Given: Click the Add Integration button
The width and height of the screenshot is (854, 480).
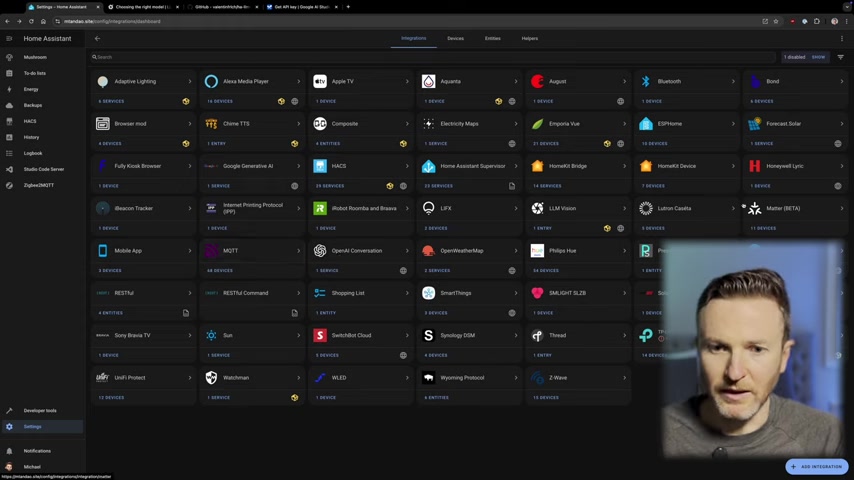Looking at the screenshot, I should click(816, 466).
